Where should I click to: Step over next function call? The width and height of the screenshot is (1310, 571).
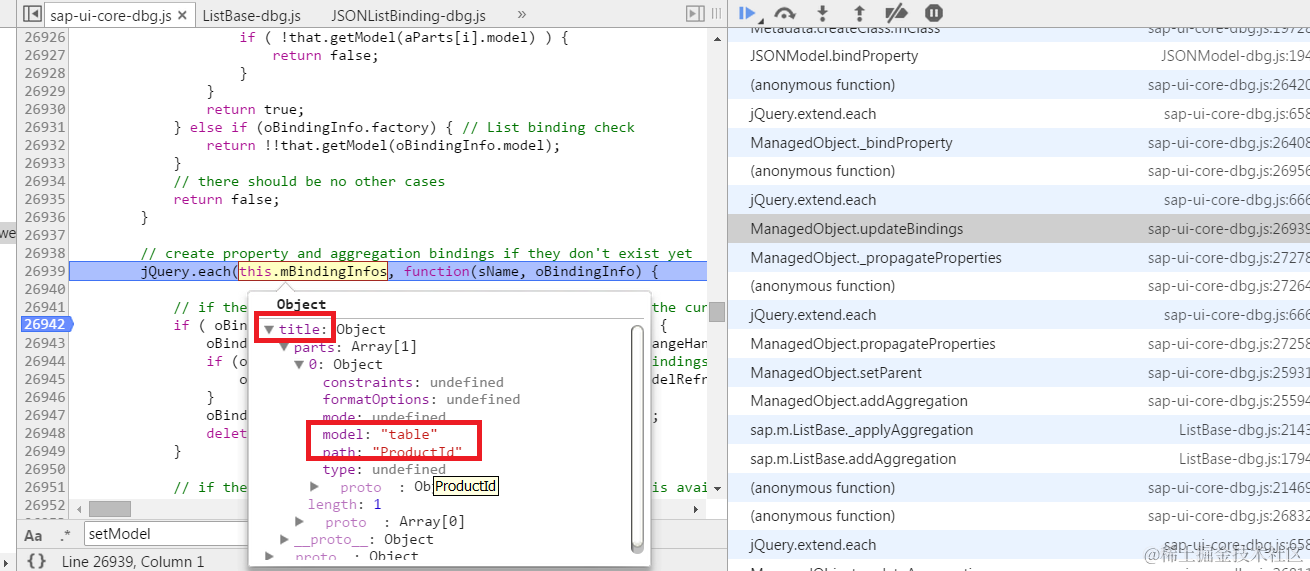coord(785,13)
